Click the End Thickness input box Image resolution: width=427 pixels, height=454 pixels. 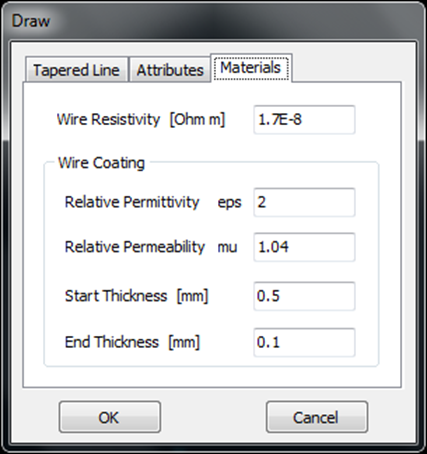(x=304, y=342)
